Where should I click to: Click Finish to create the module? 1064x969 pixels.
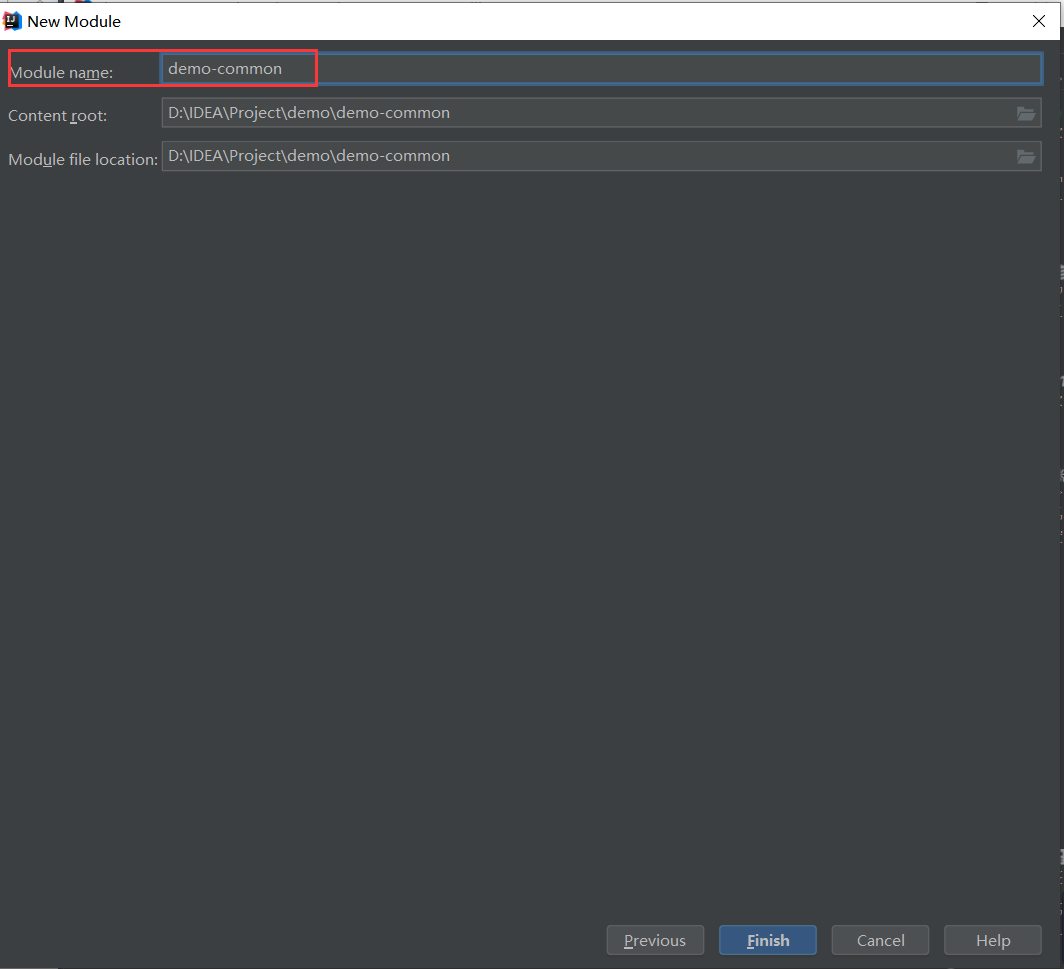coord(767,940)
